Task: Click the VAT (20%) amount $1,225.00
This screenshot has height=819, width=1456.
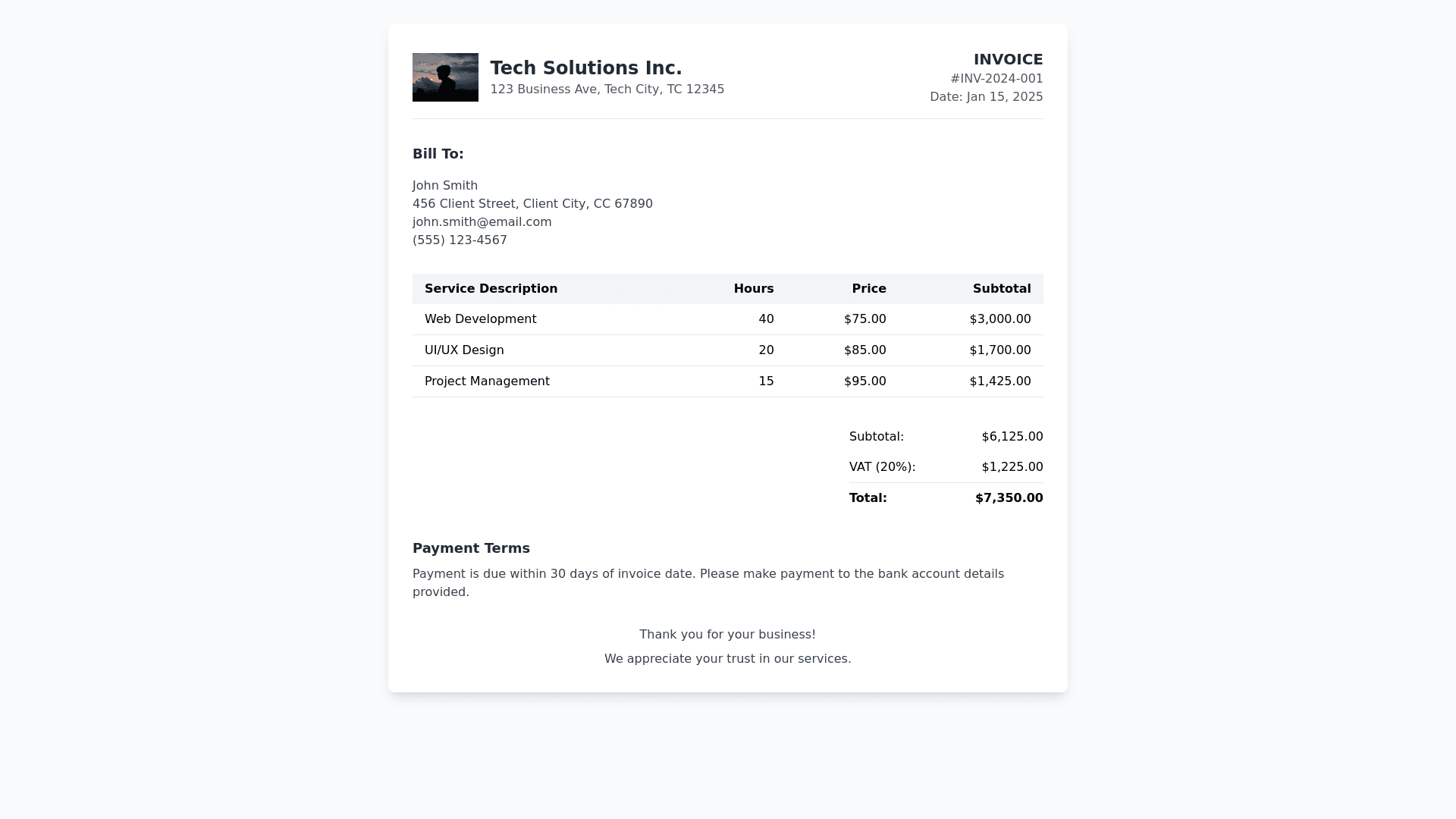Action: (x=1012, y=467)
